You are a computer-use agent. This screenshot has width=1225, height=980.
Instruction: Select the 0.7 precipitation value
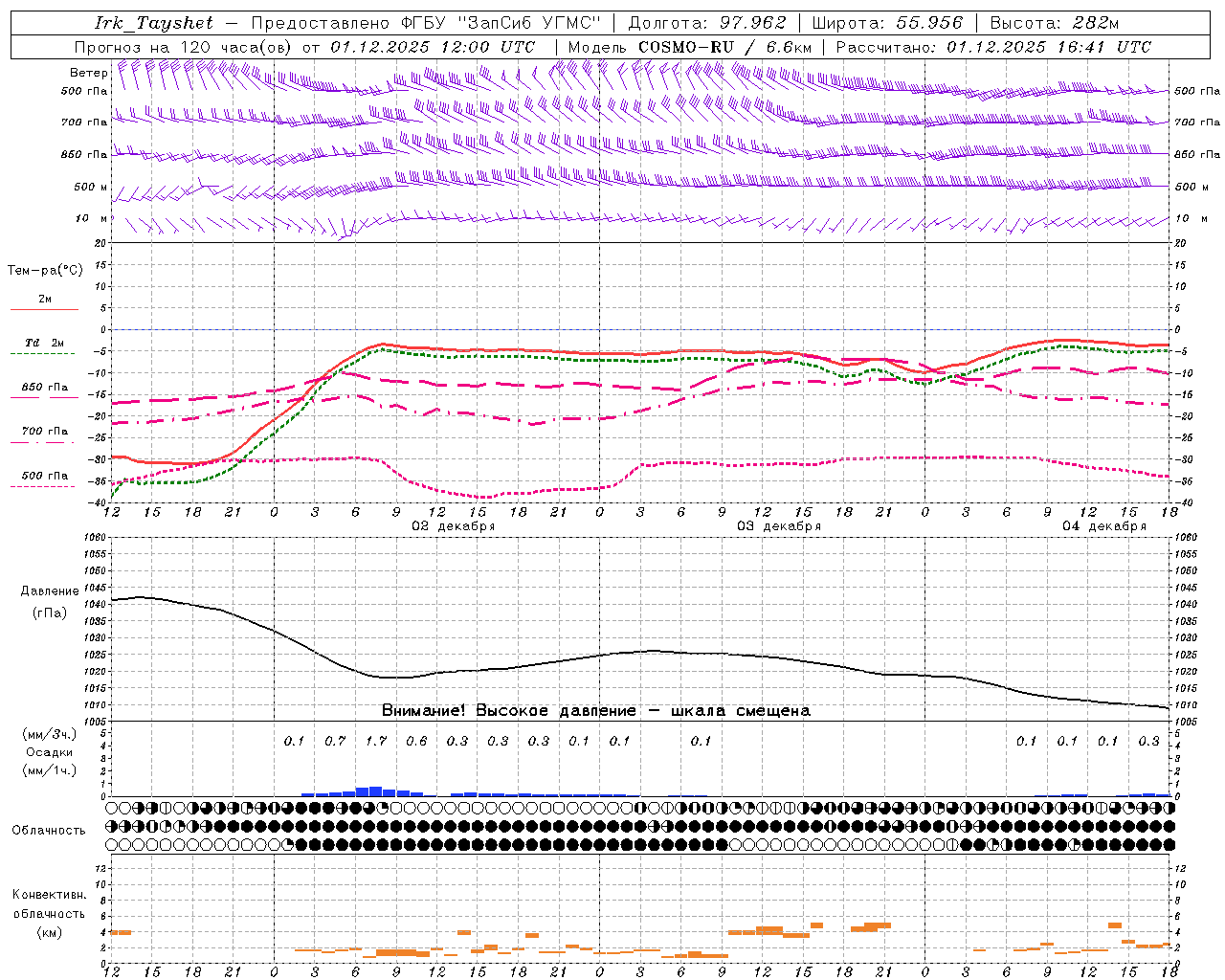click(x=335, y=741)
